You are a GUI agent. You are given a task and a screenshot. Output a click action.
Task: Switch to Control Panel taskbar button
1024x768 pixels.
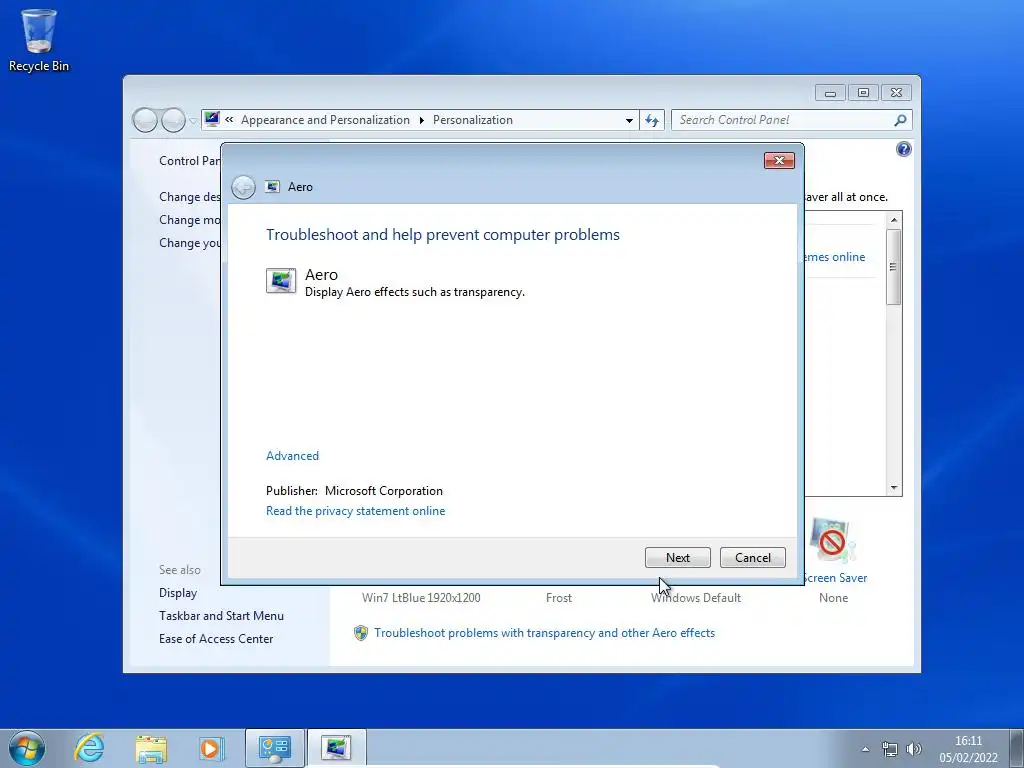tap(274, 748)
